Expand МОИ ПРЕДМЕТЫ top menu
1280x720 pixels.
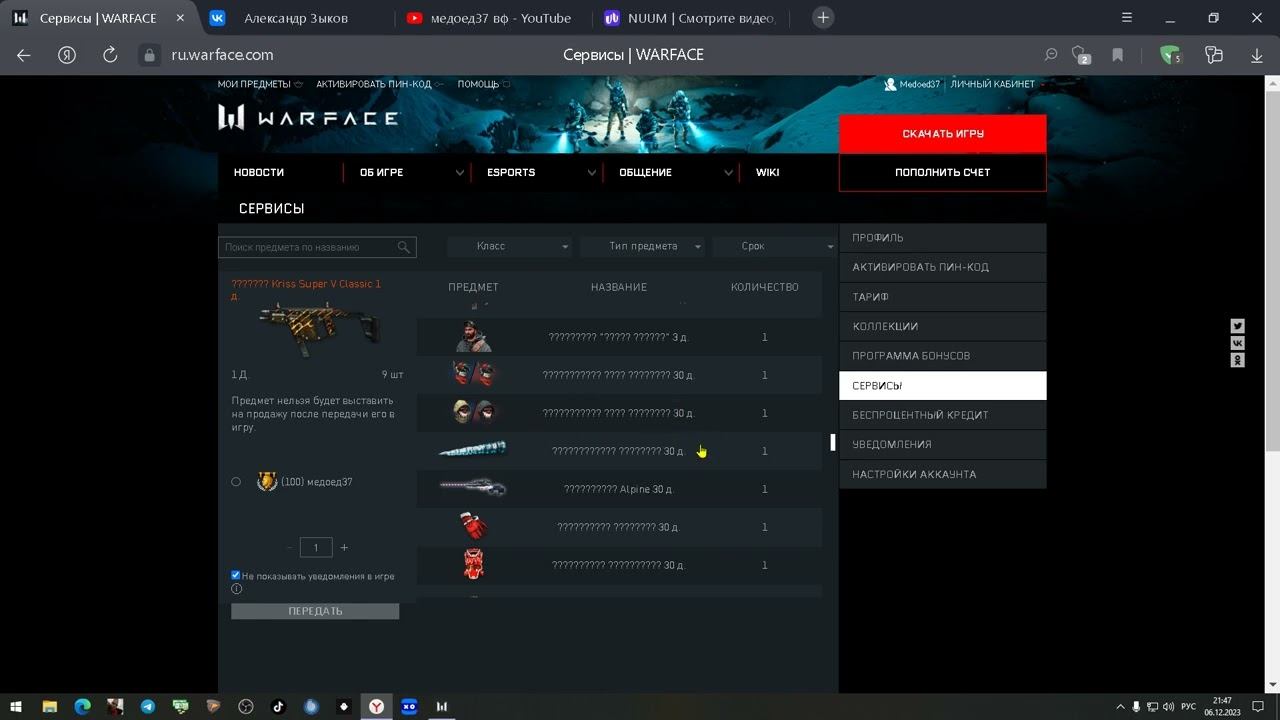click(260, 84)
